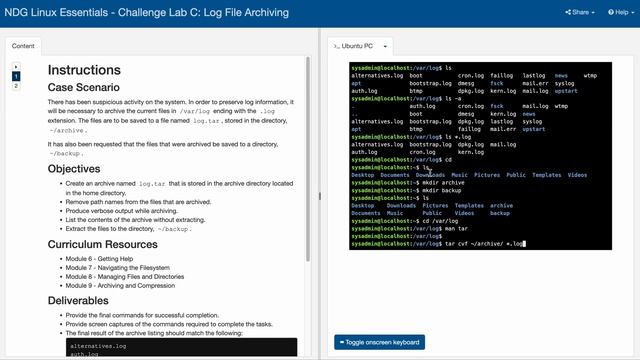640x360 pixels.
Task: Click the Share icon in header
Action: coord(568,12)
